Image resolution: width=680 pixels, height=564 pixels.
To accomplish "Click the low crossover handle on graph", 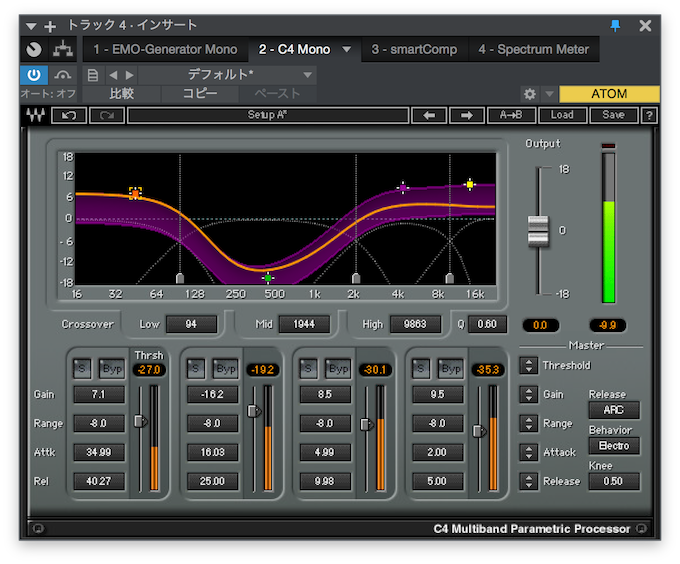I will [x=180, y=278].
